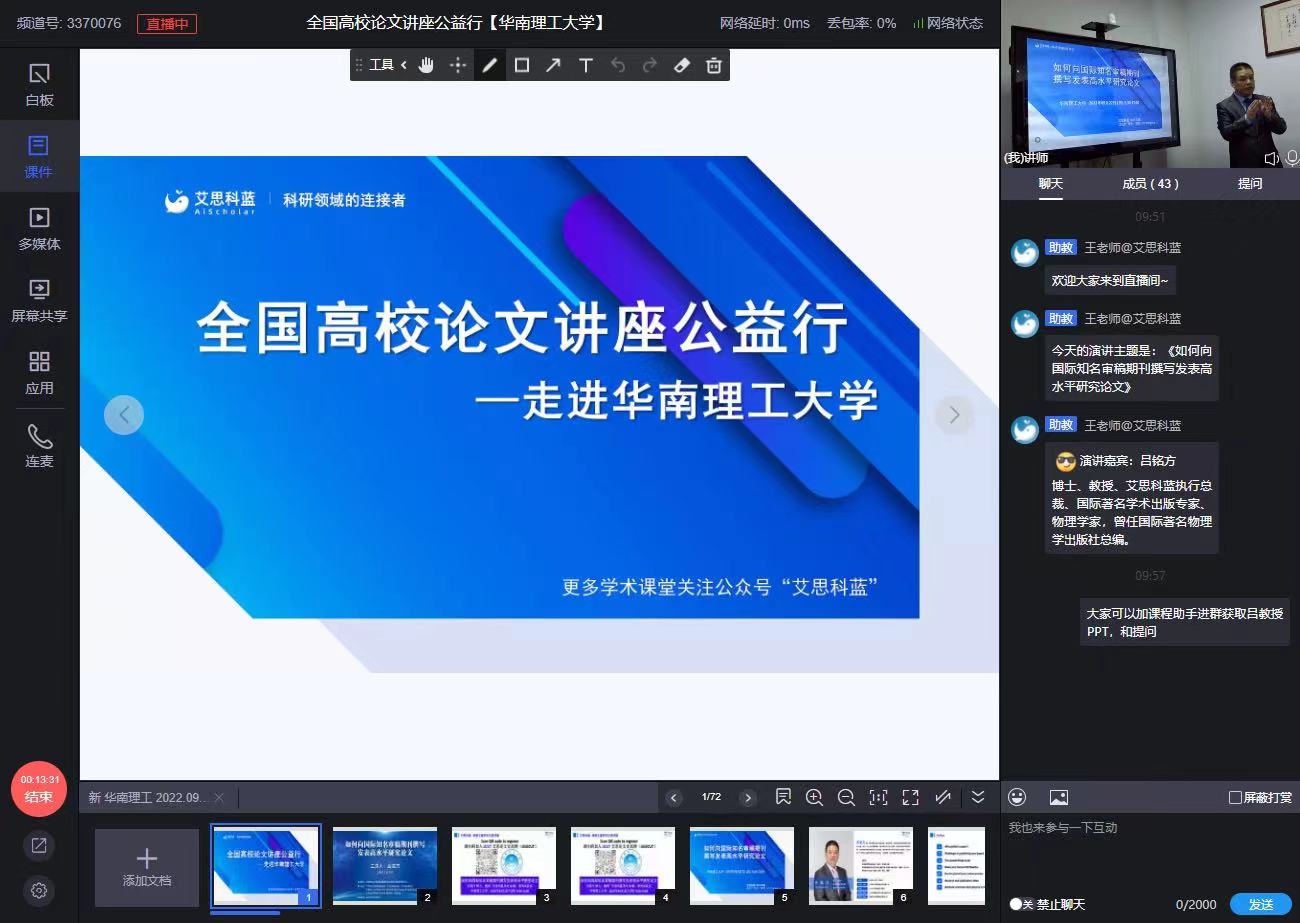Select the pencil drawing tool
1300x923 pixels.
pos(490,65)
